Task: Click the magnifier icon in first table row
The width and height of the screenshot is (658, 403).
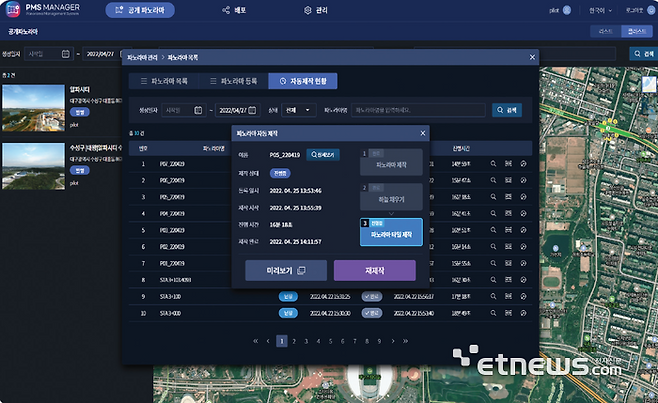Action: [494, 163]
